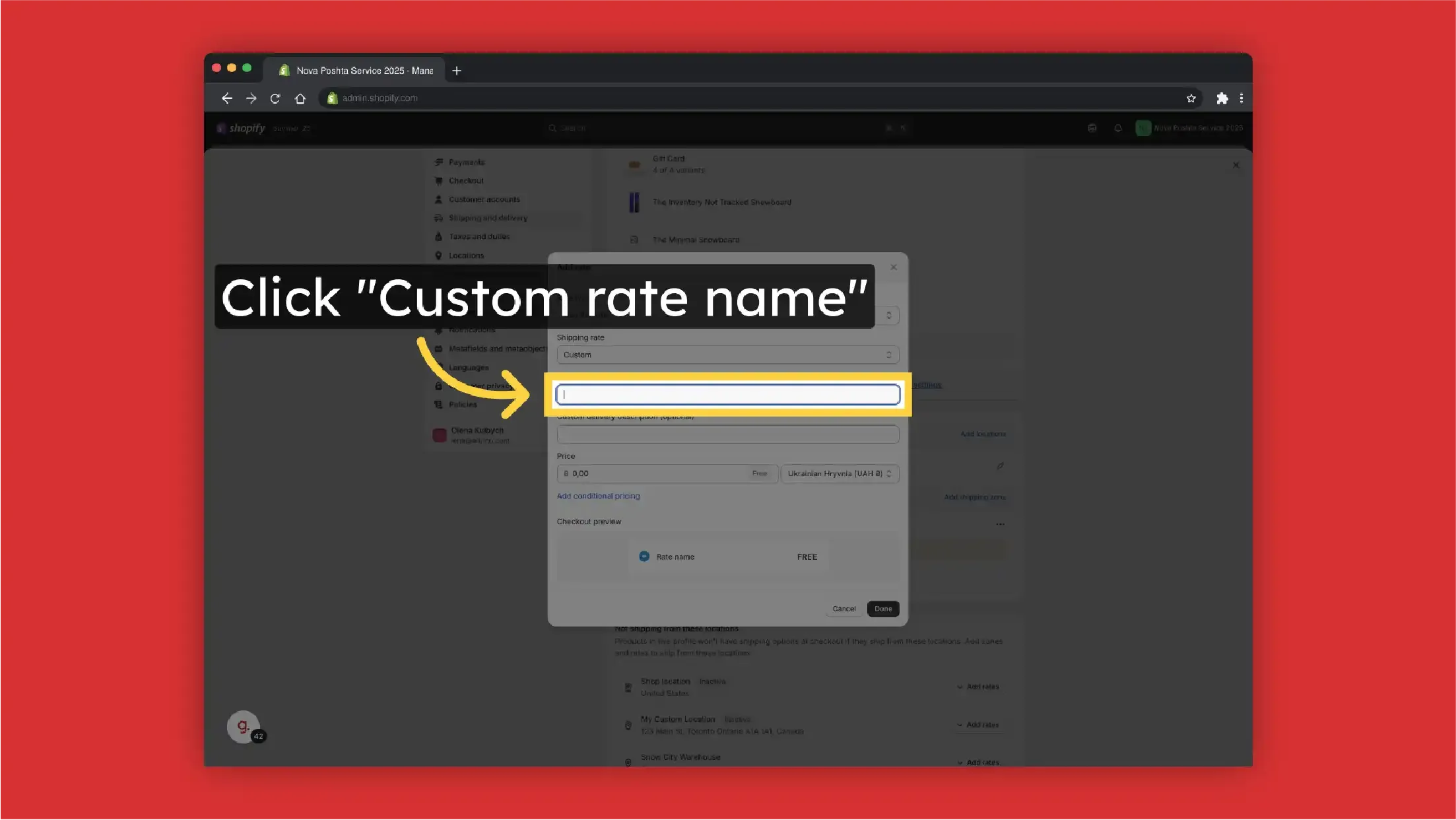Click the Shopify notifications bell icon
Image resolution: width=1456 pixels, height=820 pixels.
1117,128
